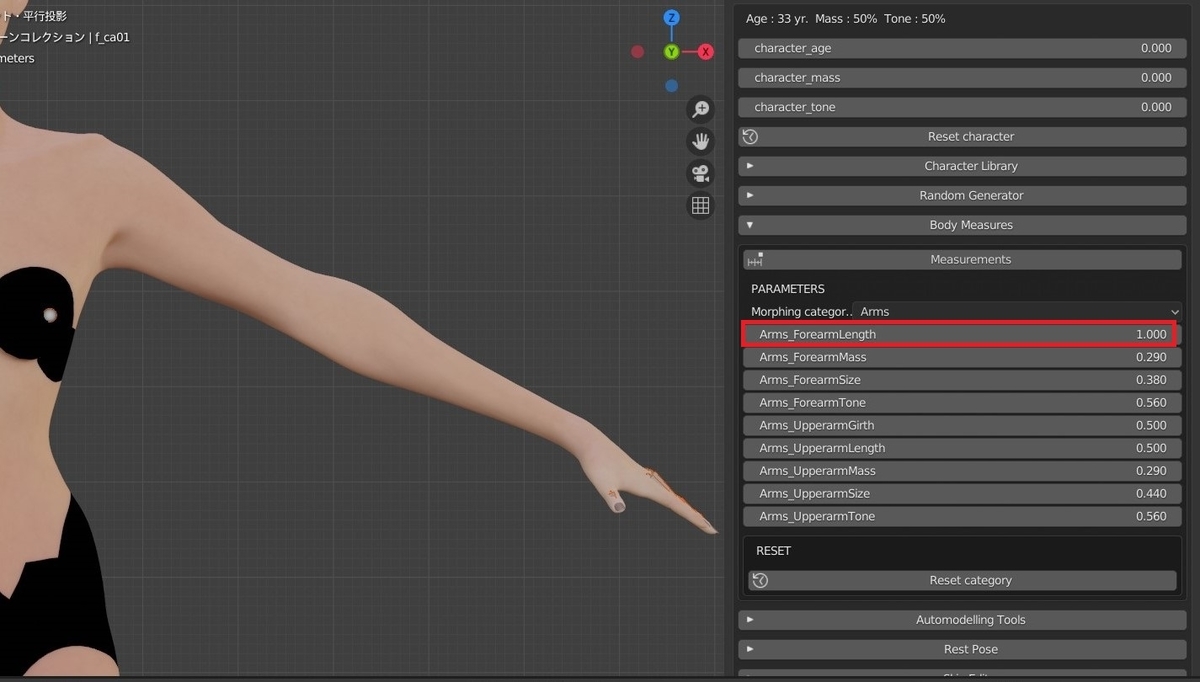Click the Arms_UpperarmTone slider

961,516
